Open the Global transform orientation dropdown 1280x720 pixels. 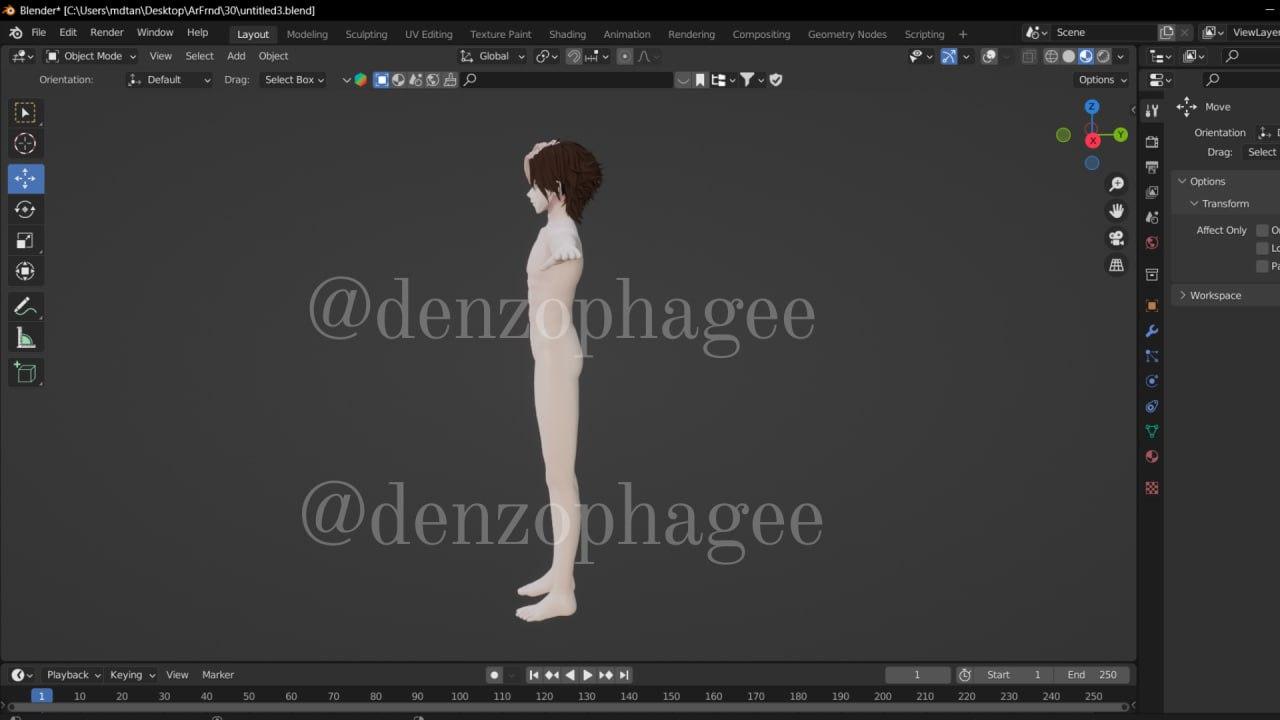click(x=492, y=56)
